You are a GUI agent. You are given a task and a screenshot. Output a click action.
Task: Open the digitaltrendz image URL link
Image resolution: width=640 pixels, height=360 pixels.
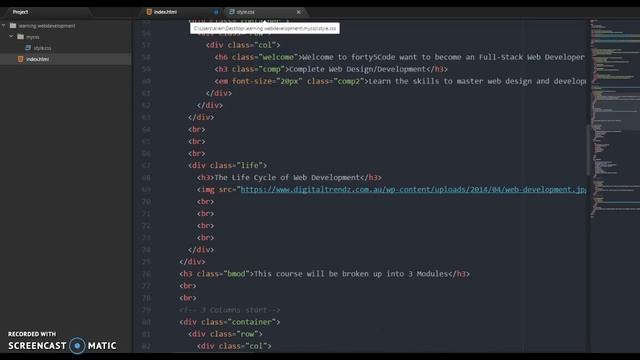click(413, 189)
